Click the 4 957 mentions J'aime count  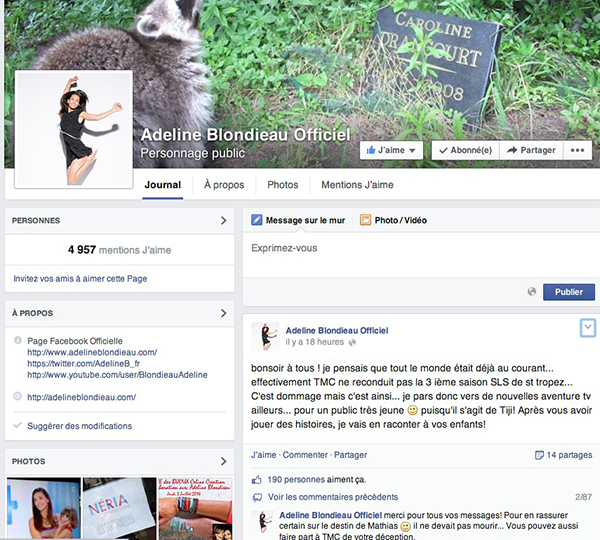click(x=119, y=250)
